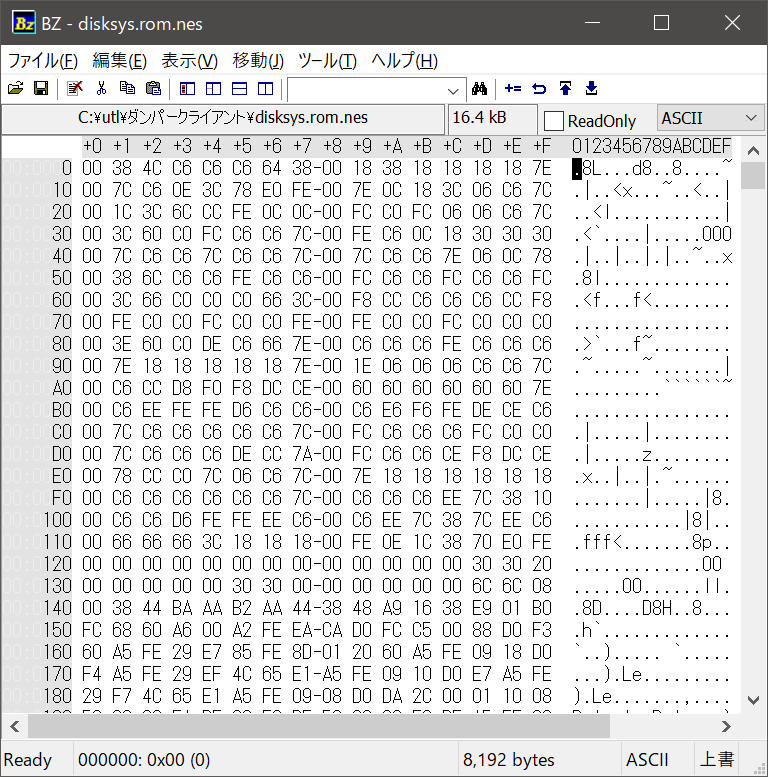The width and height of the screenshot is (768, 777).
Task: Click hex byte F4 at start of row 170
Action: tap(92, 674)
